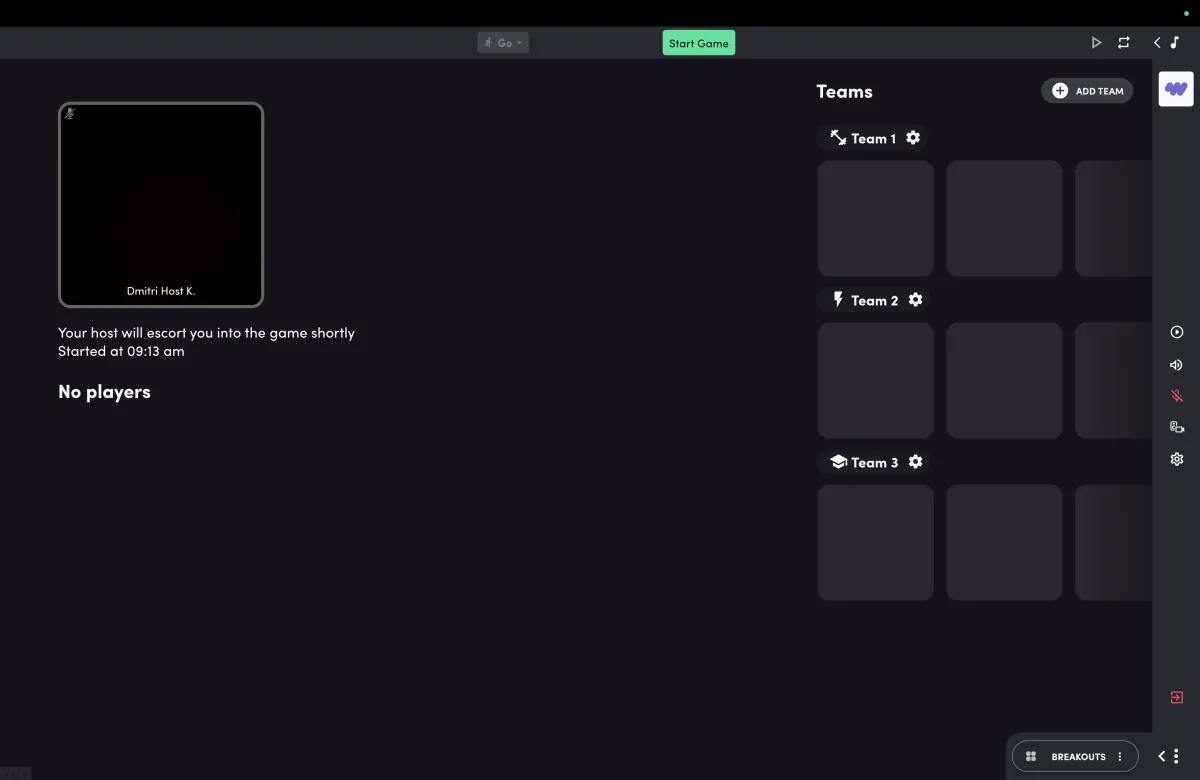This screenshot has height=780, width=1200.
Task: Open the speaker volume control
Action: (1177, 365)
